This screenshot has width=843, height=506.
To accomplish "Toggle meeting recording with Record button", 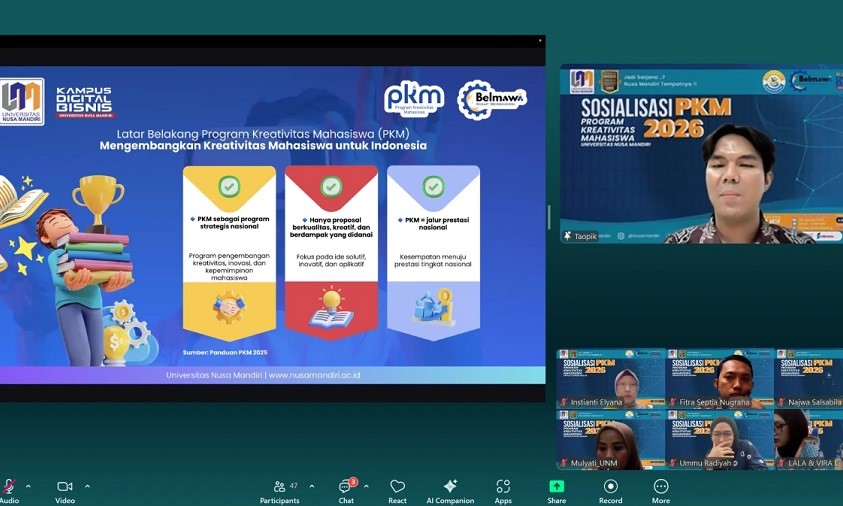I will coord(610,487).
